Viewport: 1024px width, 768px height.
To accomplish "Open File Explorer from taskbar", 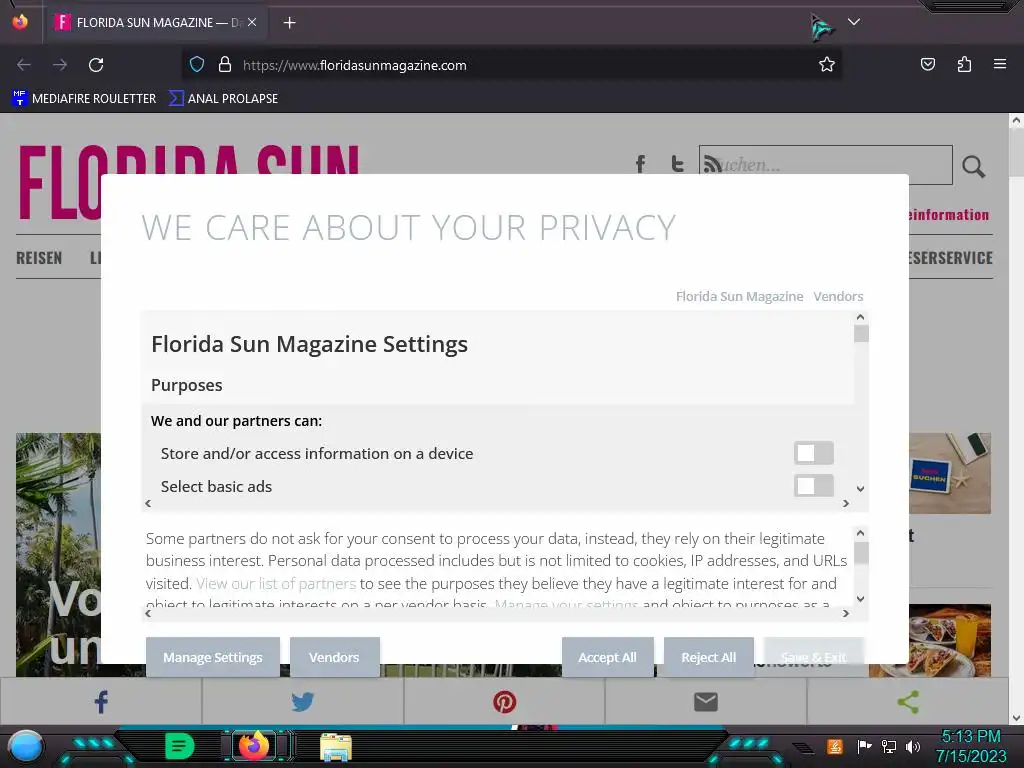I will tap(336, 746).
